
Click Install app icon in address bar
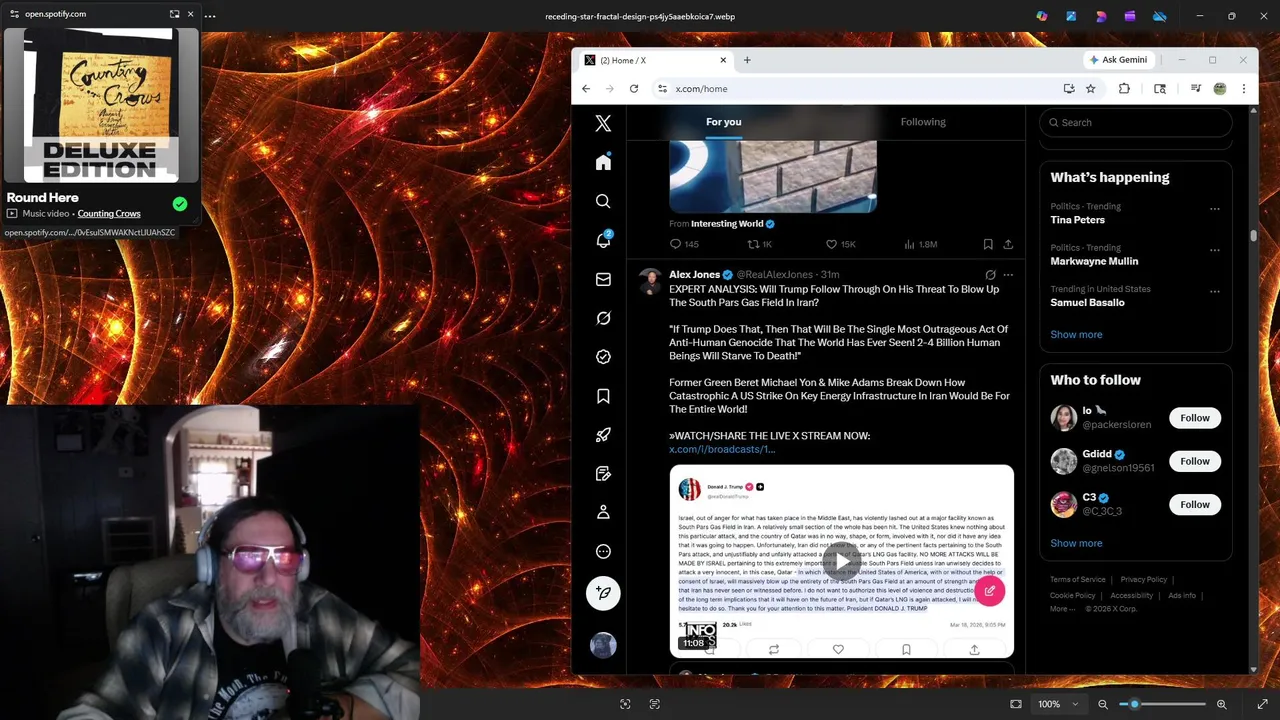[1069, 89]
